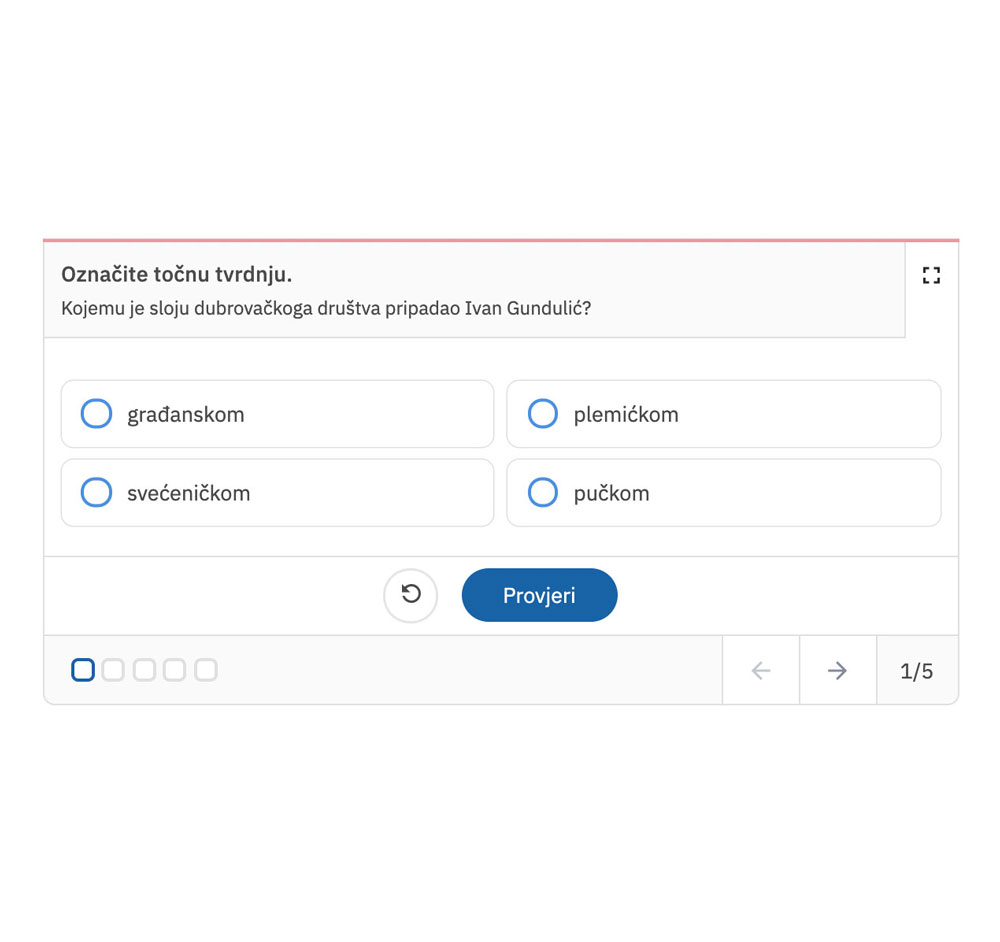Click the 'svećeničkom' answer label text

[x=188, y=493]
